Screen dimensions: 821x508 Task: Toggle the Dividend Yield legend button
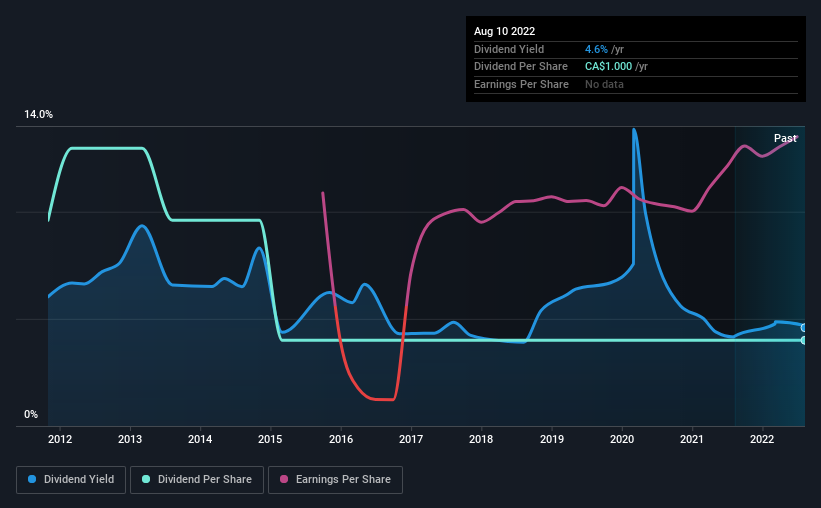point(71,480)
